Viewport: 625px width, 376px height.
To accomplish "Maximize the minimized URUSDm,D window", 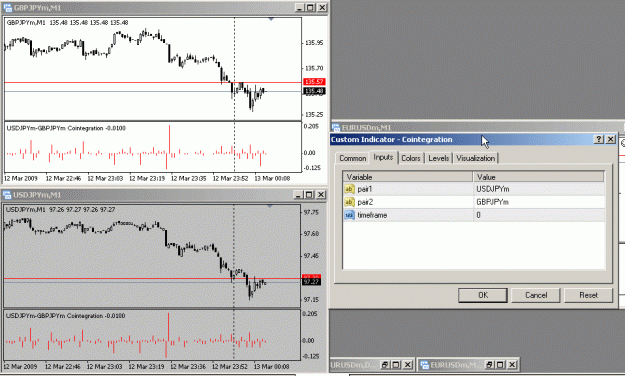I will point(396,364).
